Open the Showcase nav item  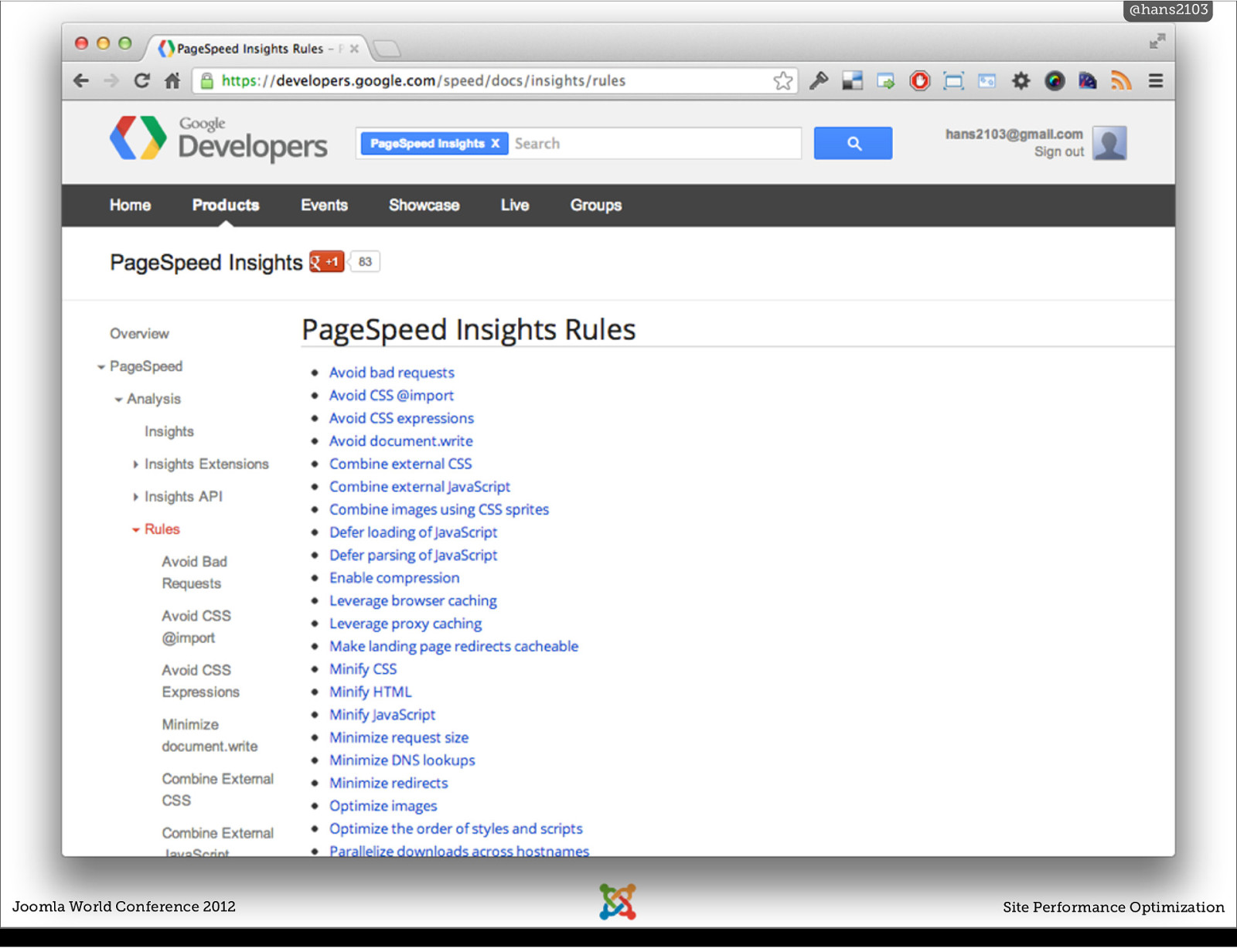click(424, 205)
